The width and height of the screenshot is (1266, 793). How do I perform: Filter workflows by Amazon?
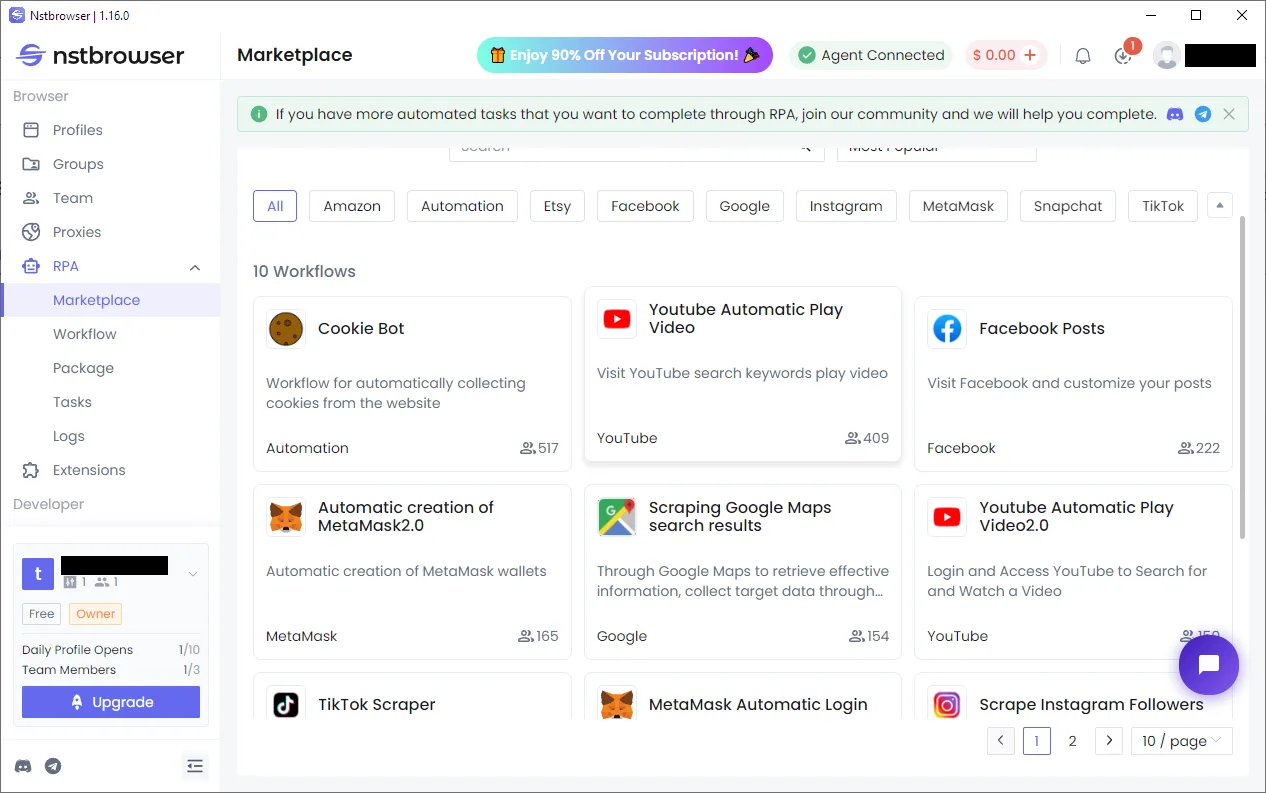coord(352,206)
